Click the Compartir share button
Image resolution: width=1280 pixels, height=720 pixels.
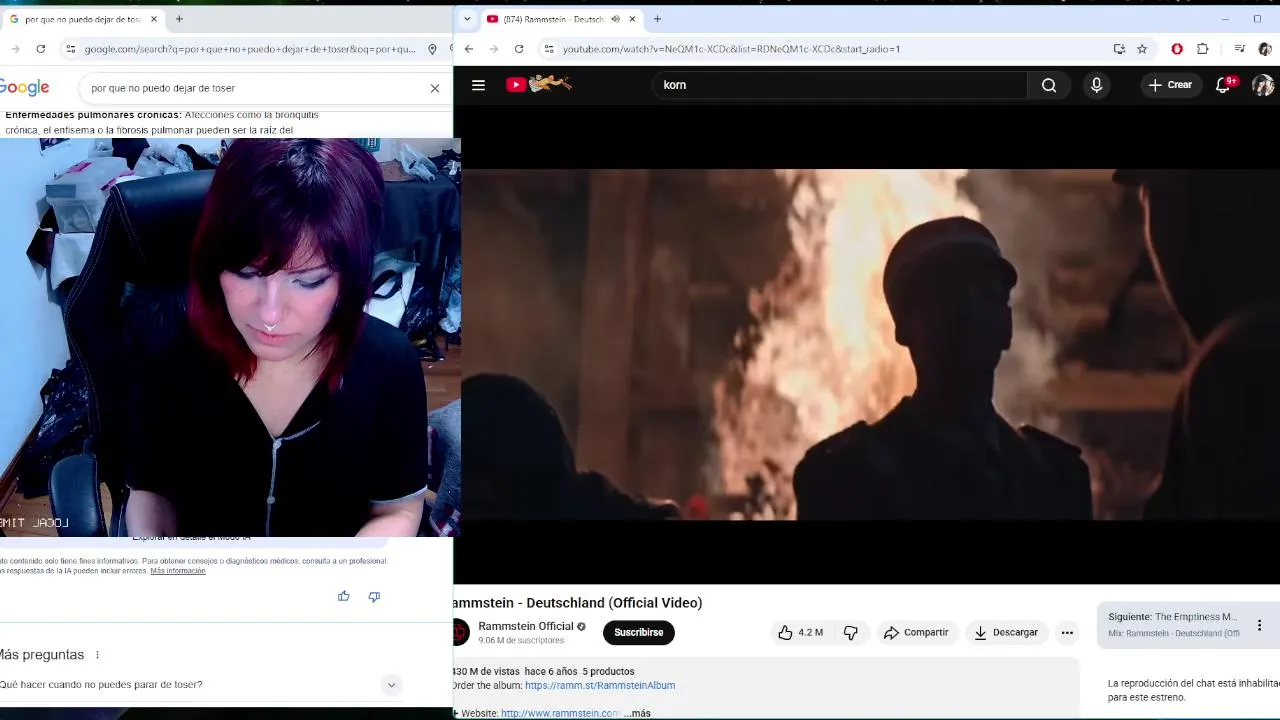pos(916,632)
